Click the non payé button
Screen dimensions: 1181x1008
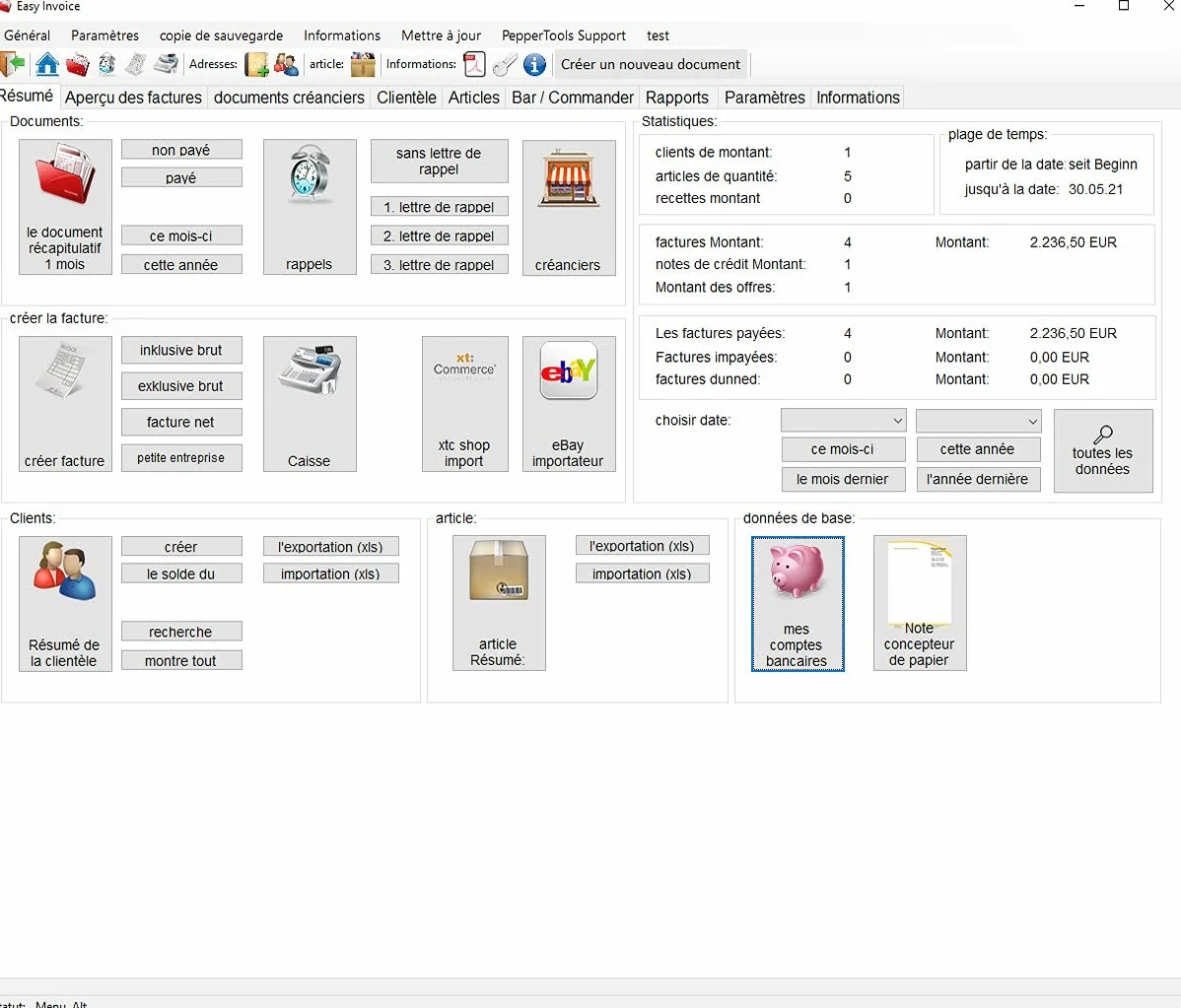(181, 150)
